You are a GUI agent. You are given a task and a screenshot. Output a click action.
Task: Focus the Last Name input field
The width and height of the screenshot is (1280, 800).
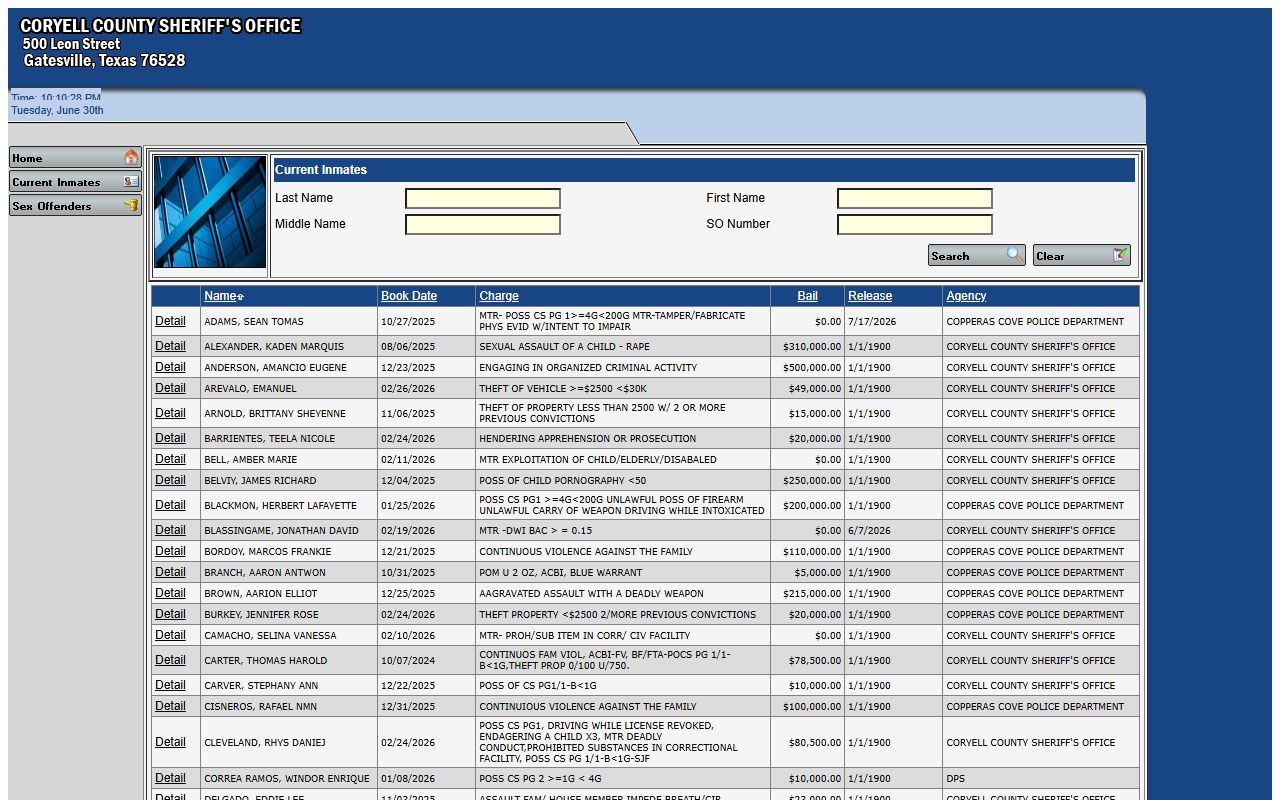click(483, 198)
